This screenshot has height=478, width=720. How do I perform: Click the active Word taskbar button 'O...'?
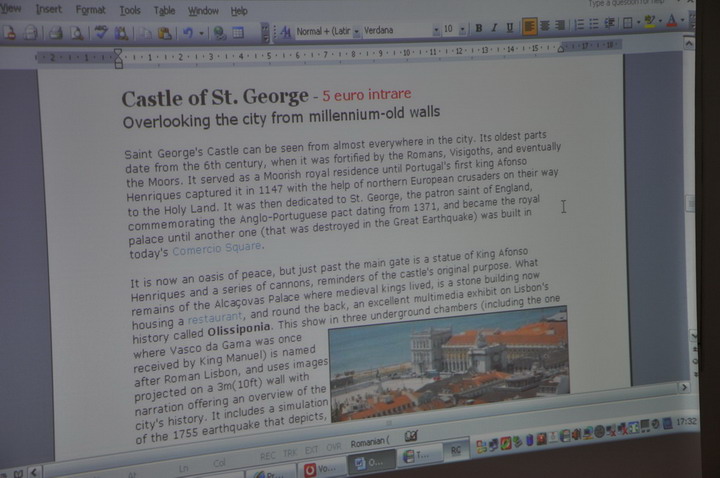tap(371, 462)
